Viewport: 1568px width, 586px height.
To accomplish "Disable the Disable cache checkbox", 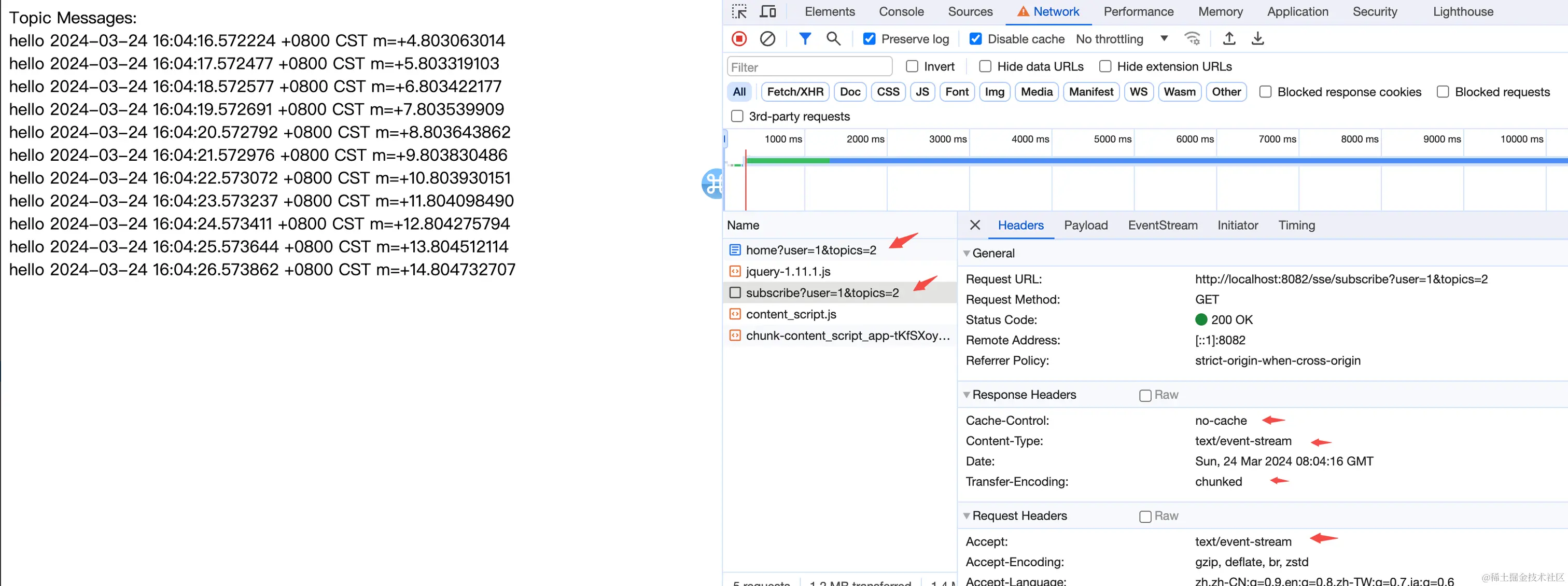I will (x=975, y=39).
